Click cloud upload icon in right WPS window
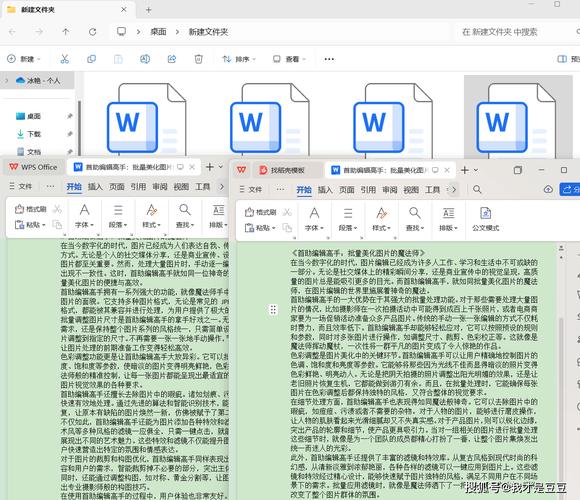The height and width of the screenshot is (500, 580). [548, 189]
